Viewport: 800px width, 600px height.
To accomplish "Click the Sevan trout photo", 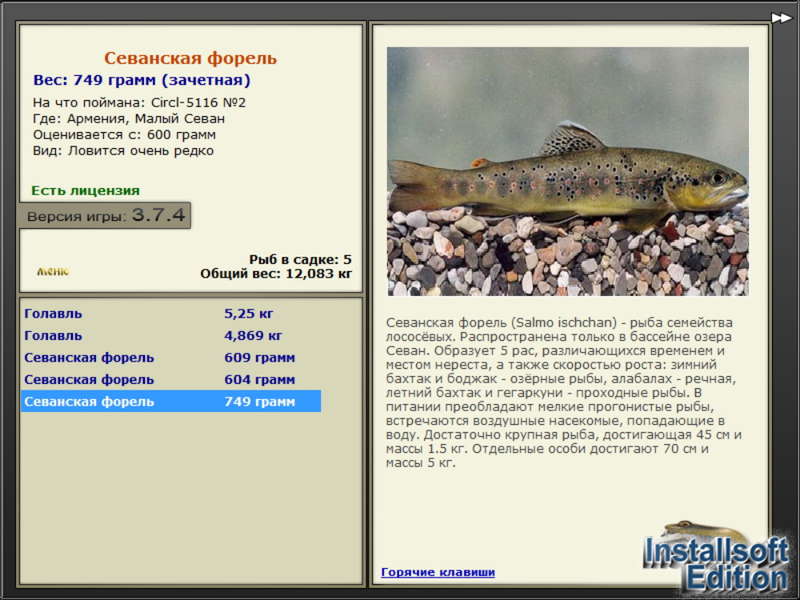I will pos(568,171).
